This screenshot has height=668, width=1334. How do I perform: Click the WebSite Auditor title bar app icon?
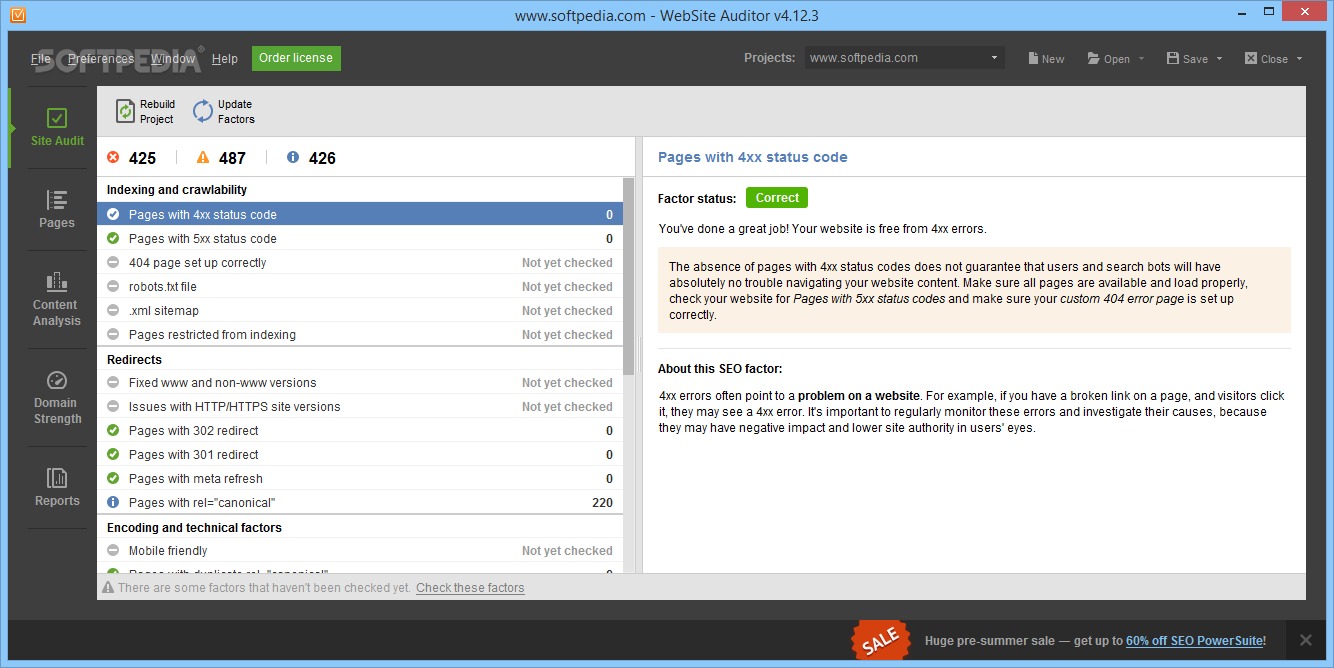pyautogui.click(x=17, y=15)
